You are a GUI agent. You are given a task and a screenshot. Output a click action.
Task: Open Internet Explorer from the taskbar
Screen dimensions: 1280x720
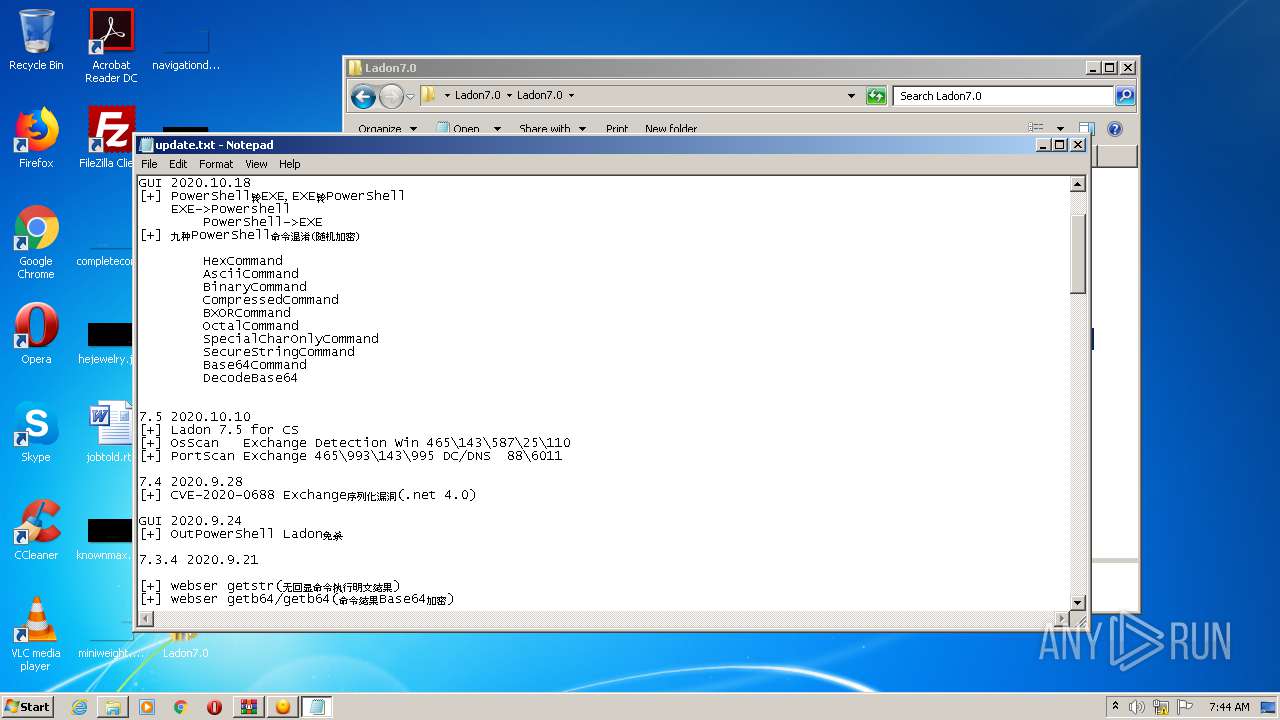[79, 707]
